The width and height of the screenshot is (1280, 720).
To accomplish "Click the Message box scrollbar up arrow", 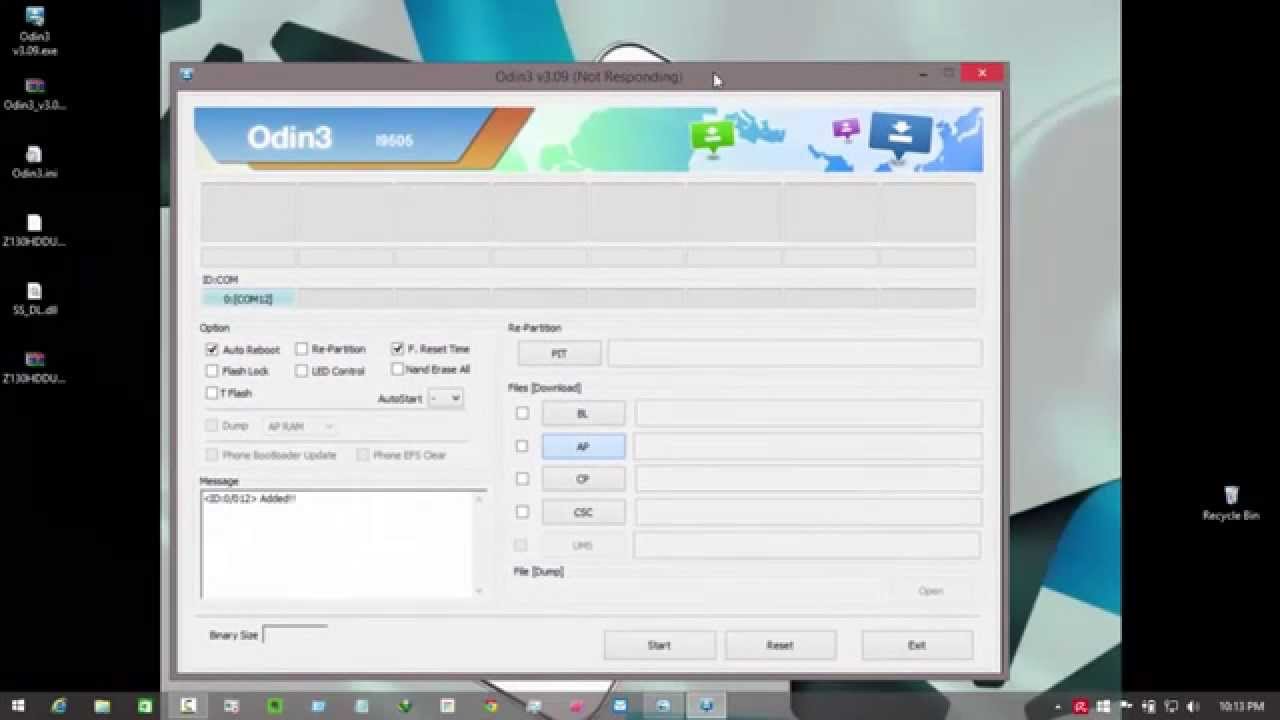I will [478, 499].
